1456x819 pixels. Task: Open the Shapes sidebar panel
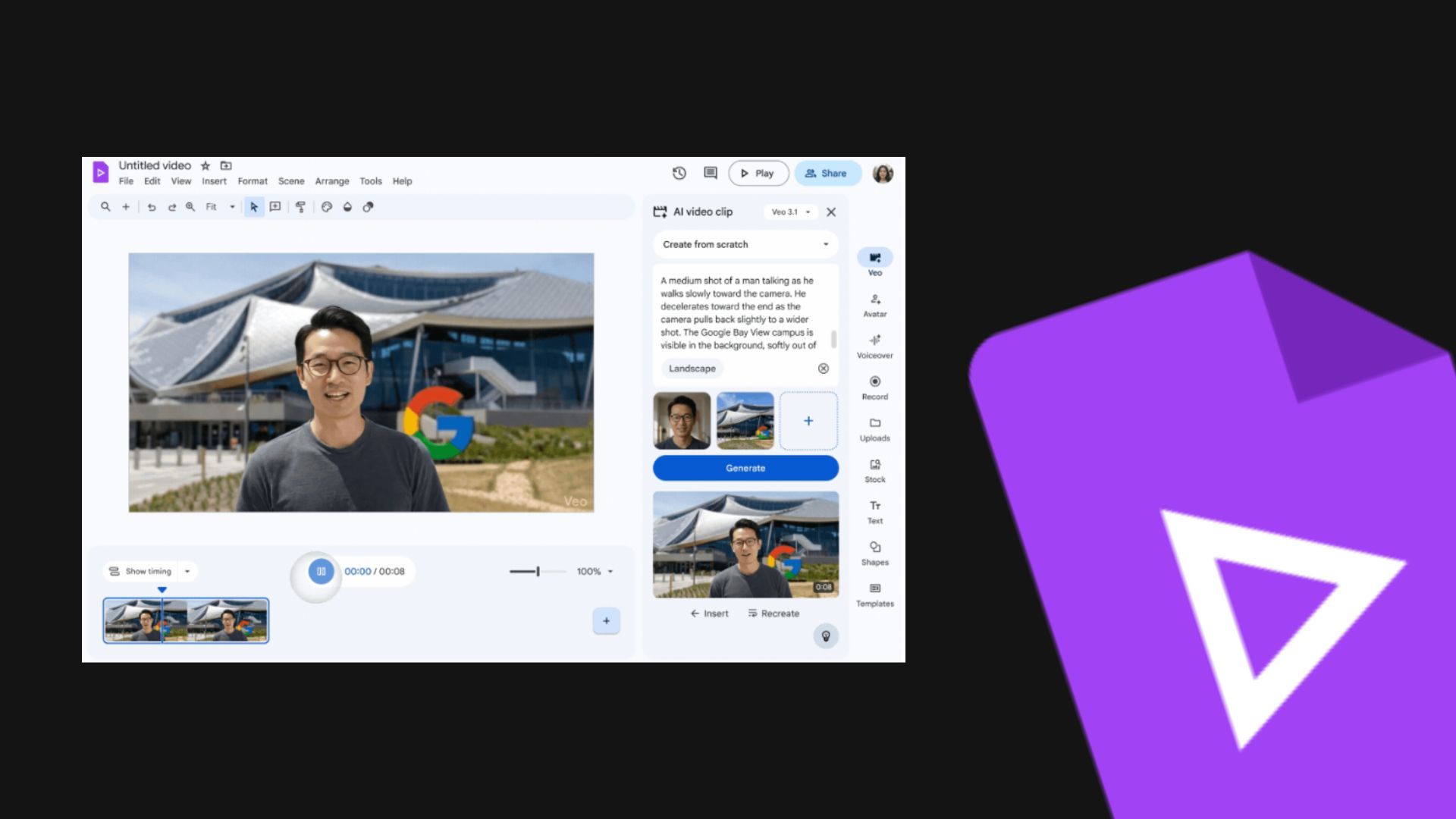click(x=875, y=554)
